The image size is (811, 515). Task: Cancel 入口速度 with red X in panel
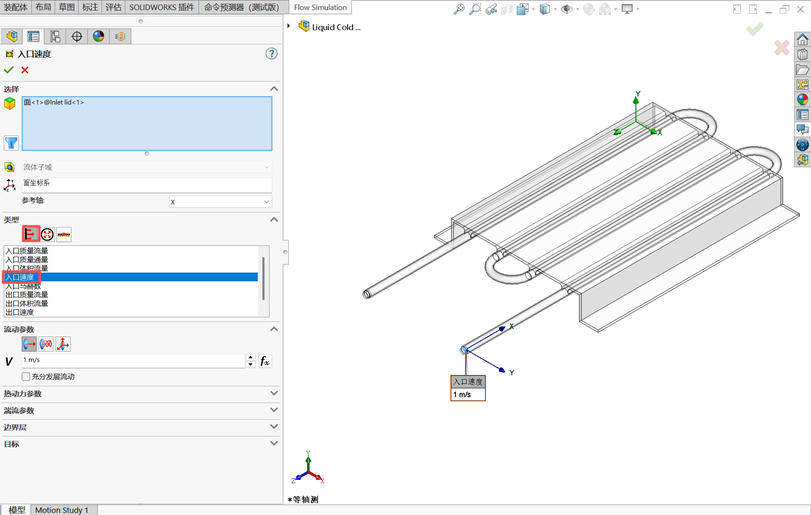click(25, 70)
